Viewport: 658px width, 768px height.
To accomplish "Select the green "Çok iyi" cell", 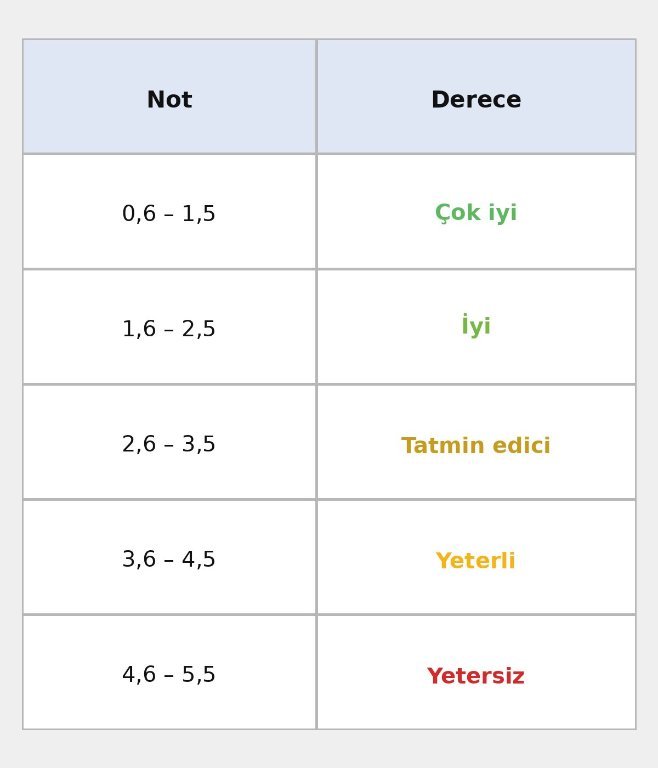I will pos(476,214).
